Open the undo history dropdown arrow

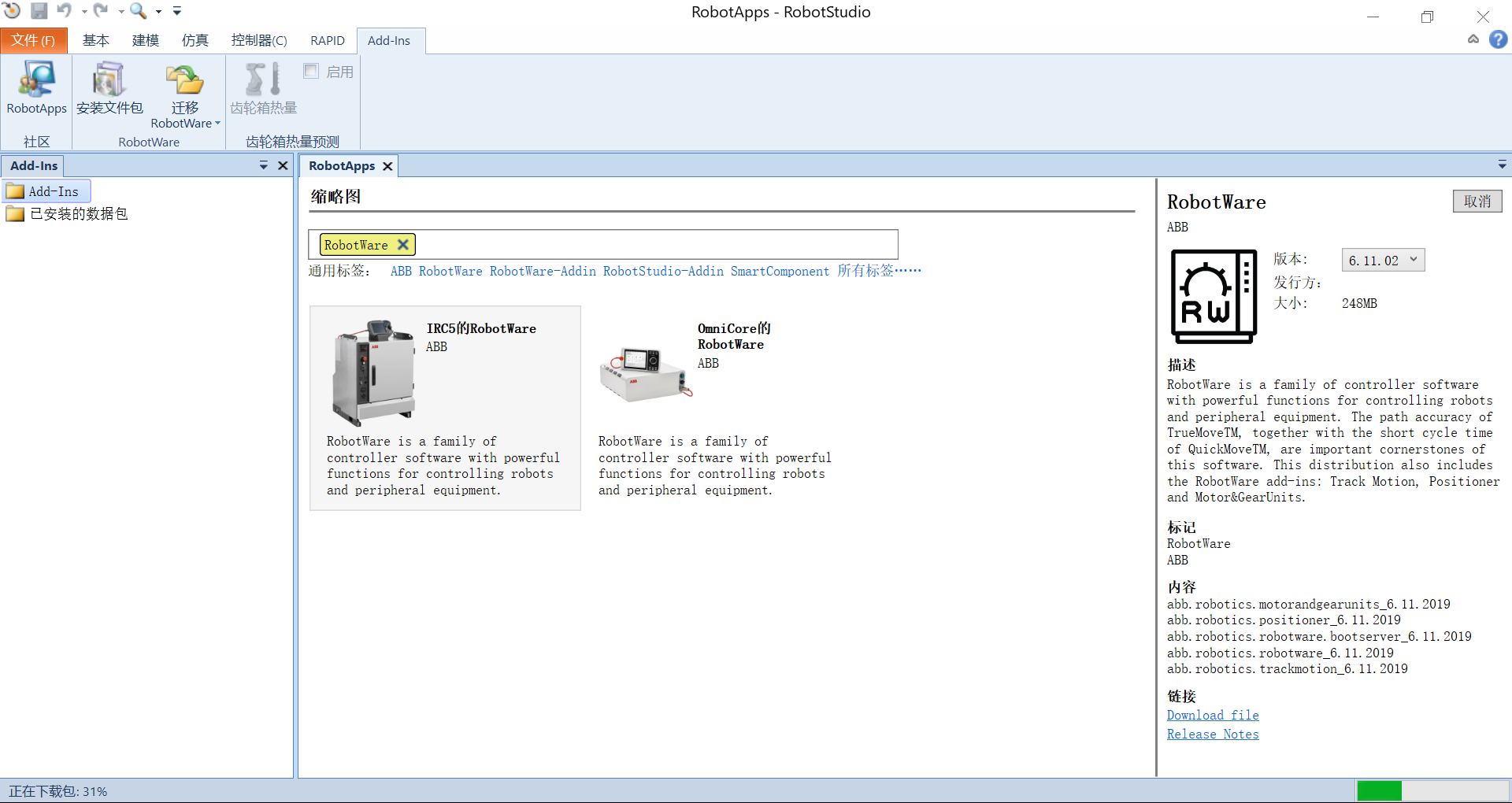pos(83,11)
